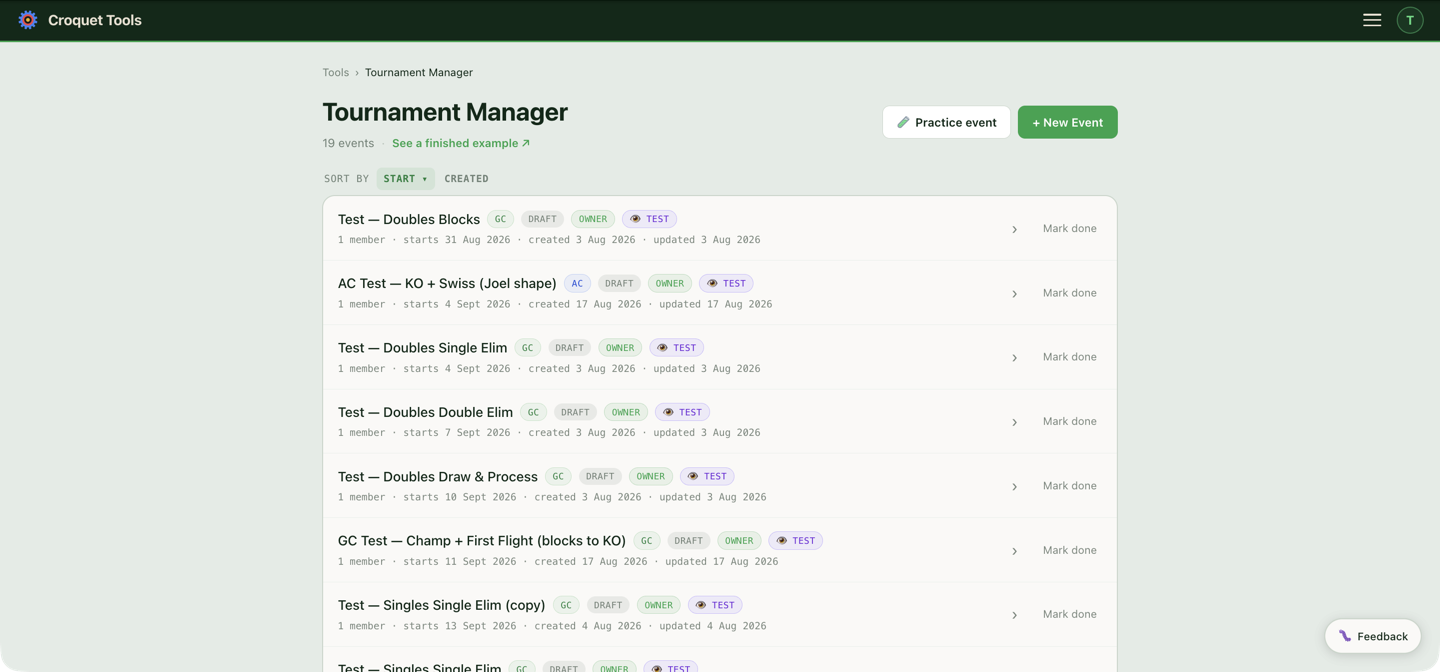Go to Tools breadcrumb
Image resolution: width=1440 pixels, height=672 pixels.
pos(335,72)
